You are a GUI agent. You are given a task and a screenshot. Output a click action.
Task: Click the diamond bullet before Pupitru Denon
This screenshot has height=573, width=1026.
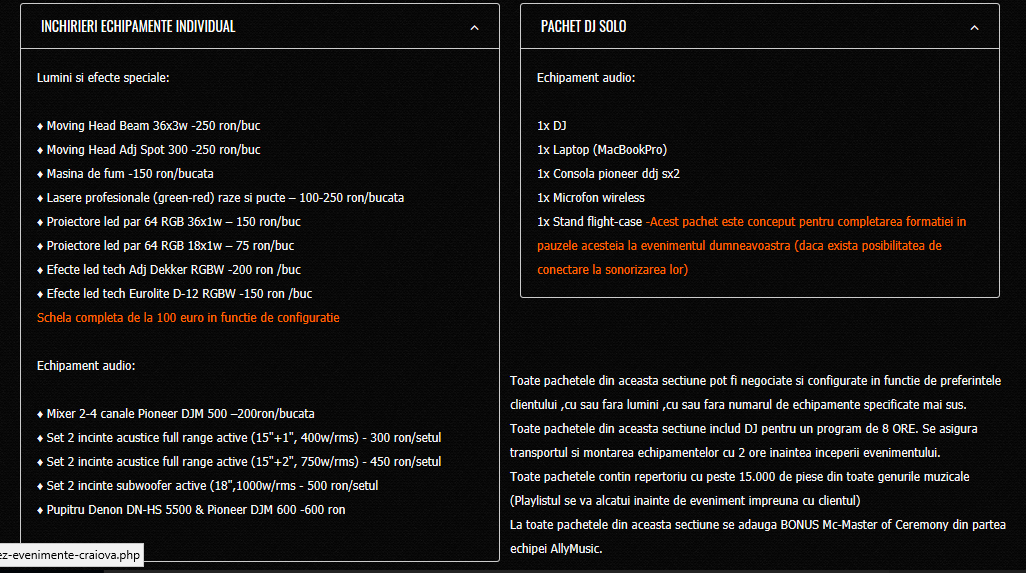coord(40,510)
